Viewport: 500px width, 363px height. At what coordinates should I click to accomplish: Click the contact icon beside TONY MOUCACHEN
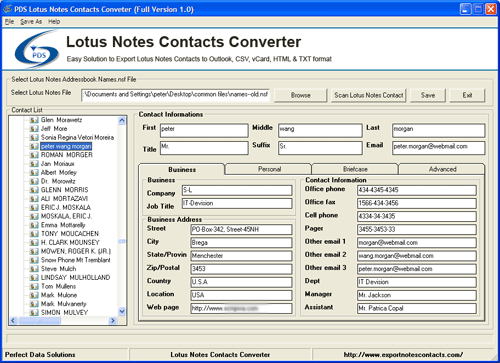click(34, 234)
